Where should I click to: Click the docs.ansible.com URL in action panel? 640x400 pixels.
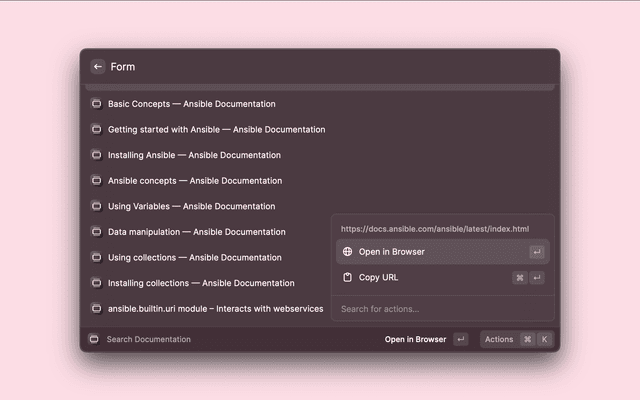tap(434, 229)
